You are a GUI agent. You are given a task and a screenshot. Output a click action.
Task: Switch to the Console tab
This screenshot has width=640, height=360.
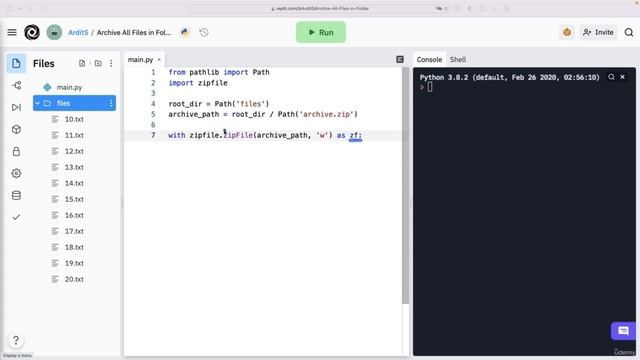pyautogui.click(x=429, y=60)
